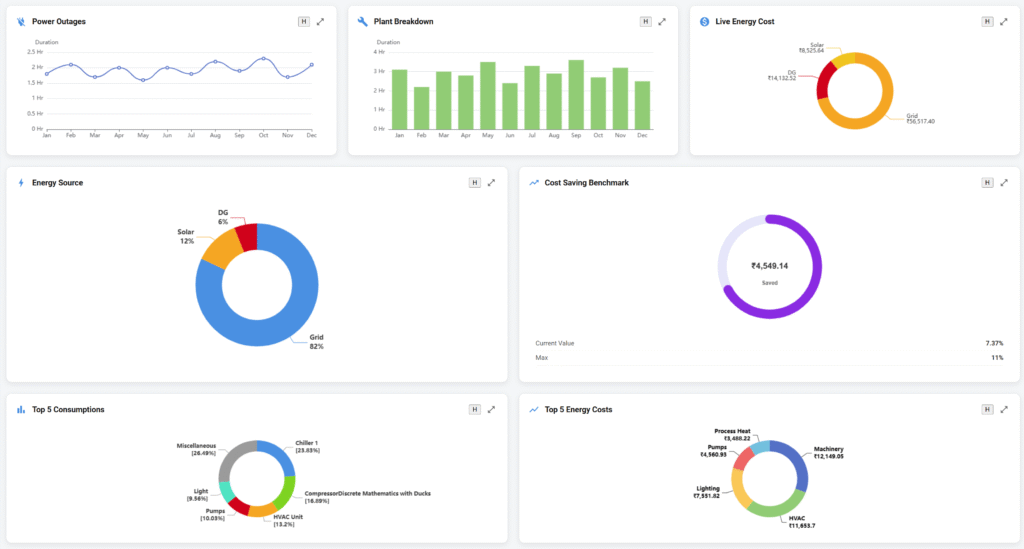Toggle the H button on Plant Breakdown

(x=645, y=21)
